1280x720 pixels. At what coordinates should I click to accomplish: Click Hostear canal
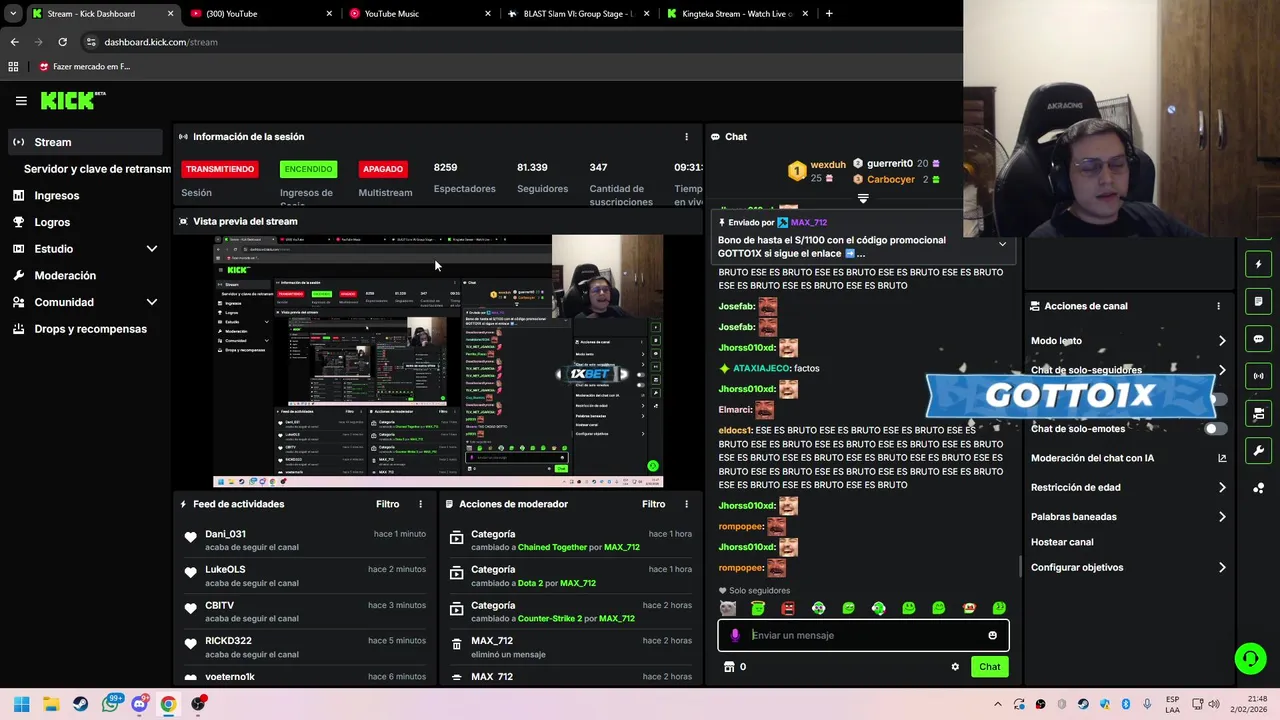(1062, 542)
